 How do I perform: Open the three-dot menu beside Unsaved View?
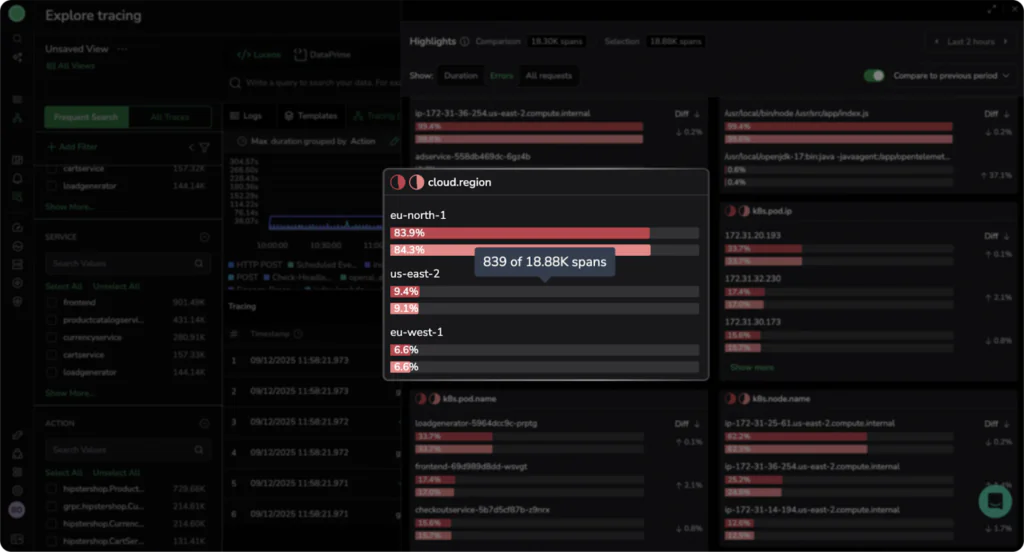123,48
